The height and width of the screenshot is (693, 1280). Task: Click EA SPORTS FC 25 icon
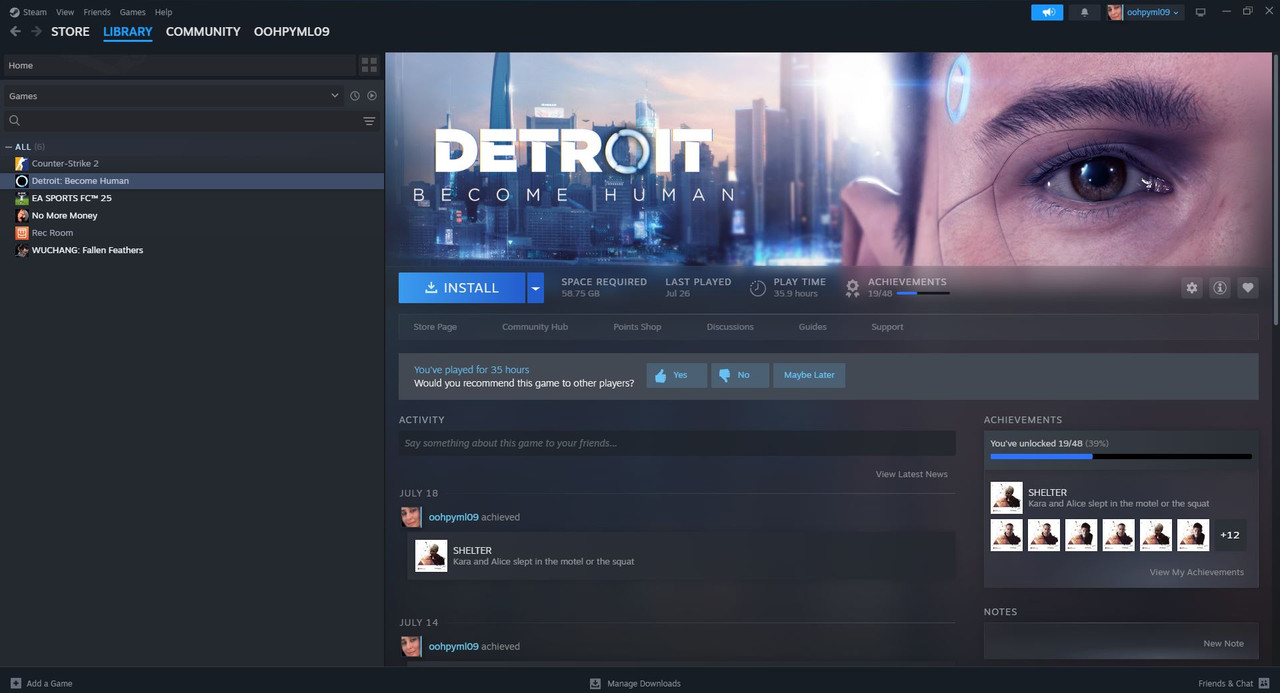22,198
